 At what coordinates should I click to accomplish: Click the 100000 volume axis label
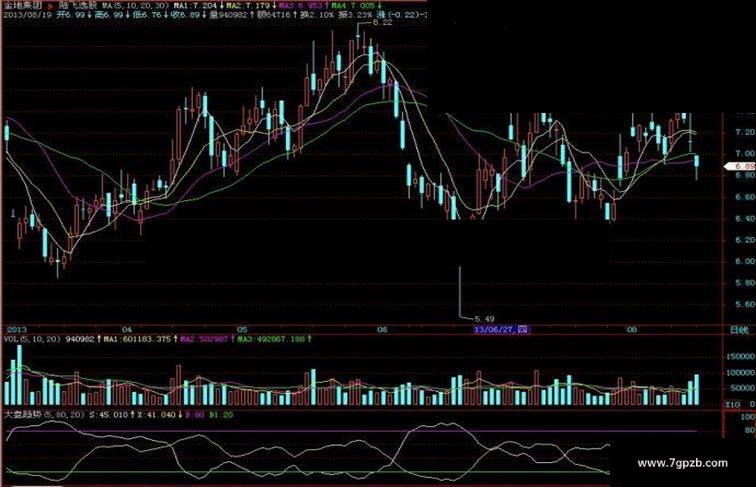[740, 373]
